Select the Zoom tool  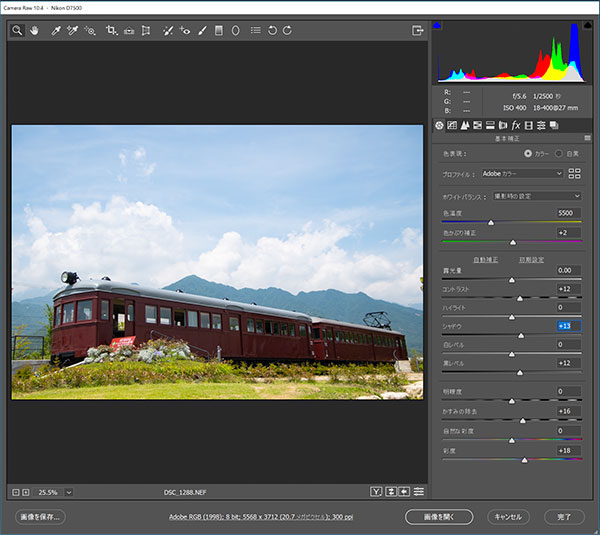click(17, 30)
